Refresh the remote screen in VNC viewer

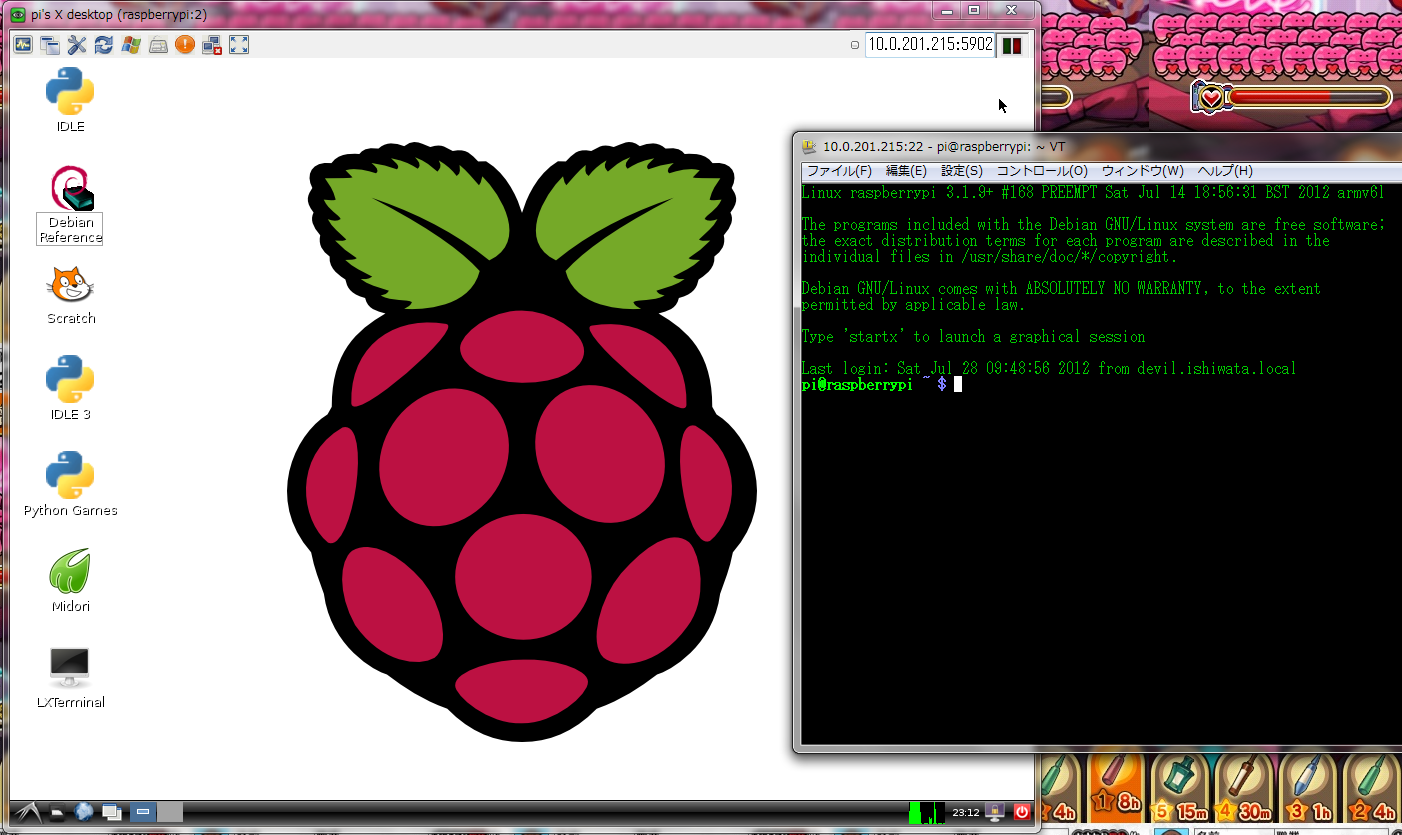(103, 44)
